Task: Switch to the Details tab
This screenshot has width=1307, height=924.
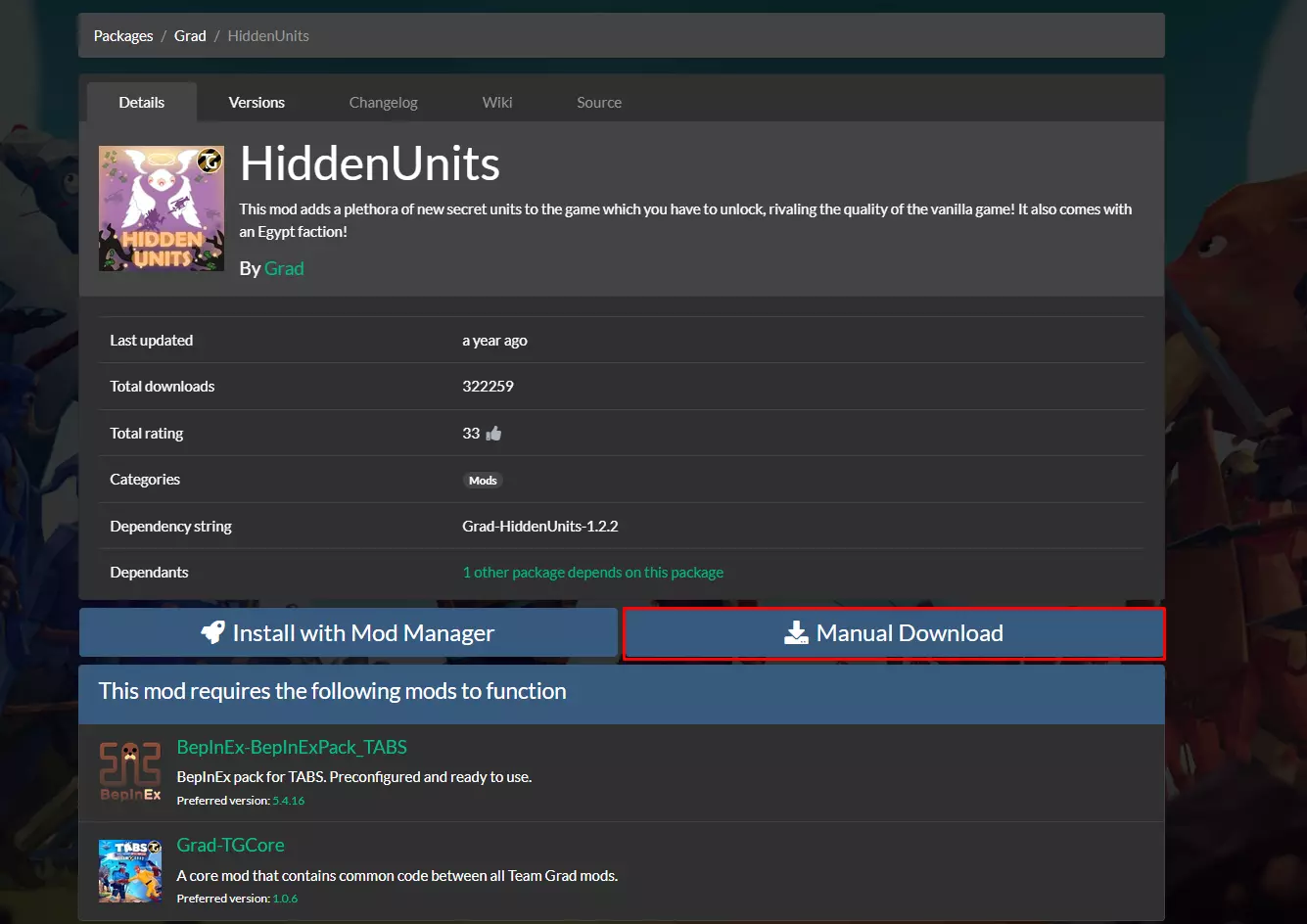Action: [x=142, y=102]
